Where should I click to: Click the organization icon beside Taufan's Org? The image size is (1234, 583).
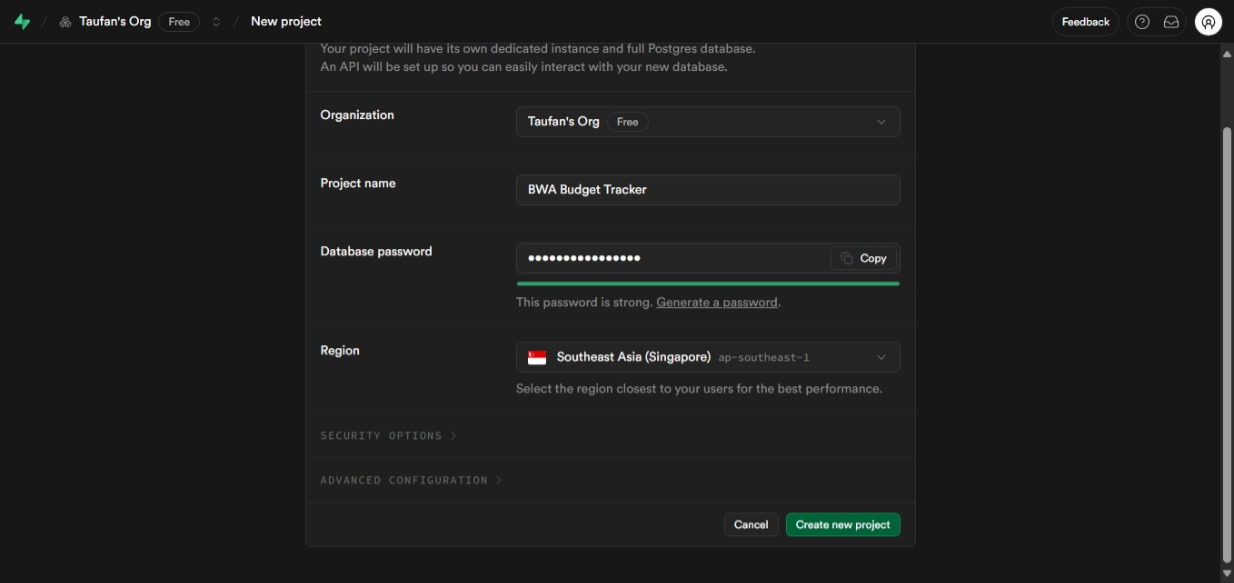pos(65,22)
